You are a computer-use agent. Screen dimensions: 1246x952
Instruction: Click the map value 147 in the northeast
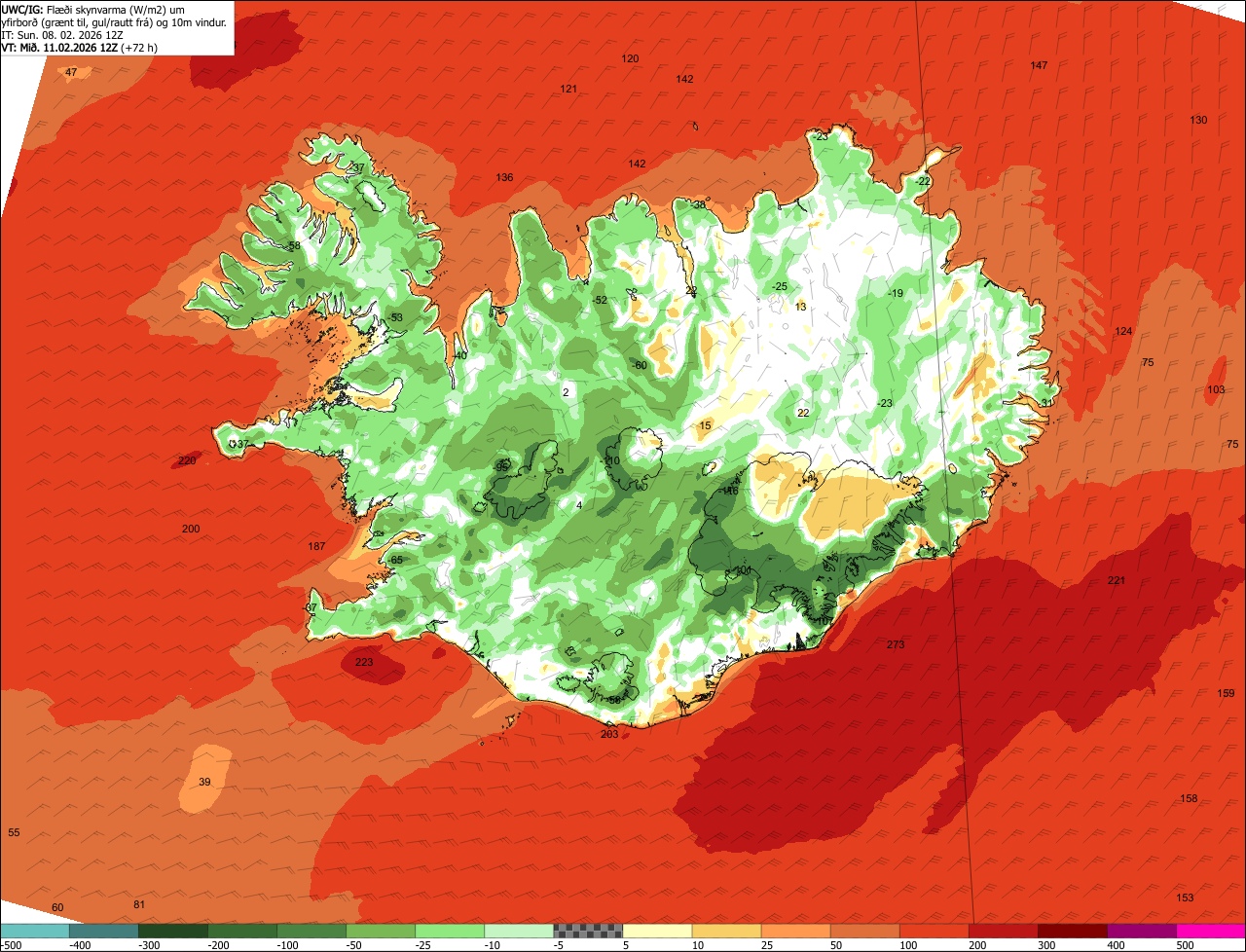(x=1039, y=65)
